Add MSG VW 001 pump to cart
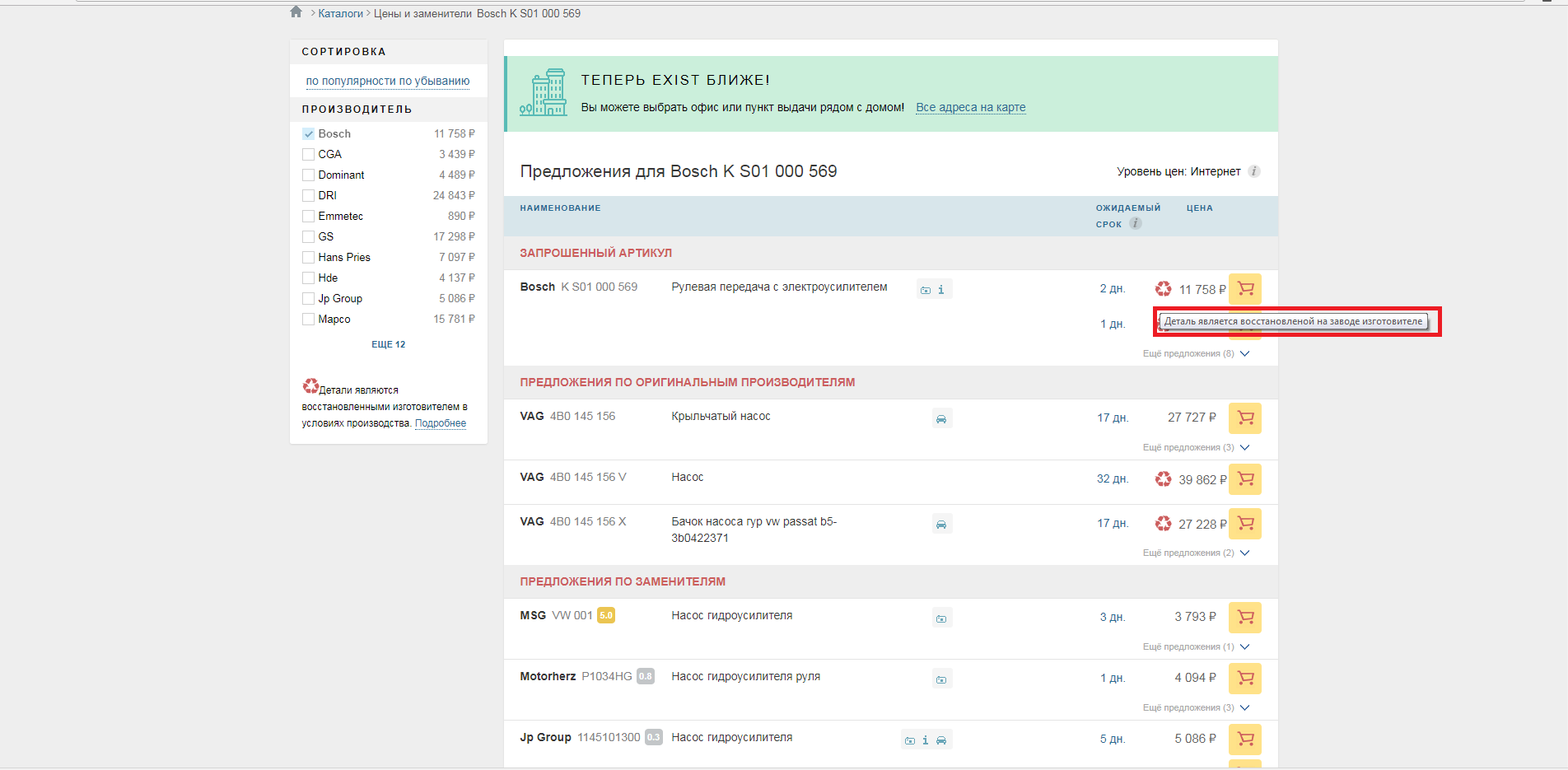 click(1244, 617)
